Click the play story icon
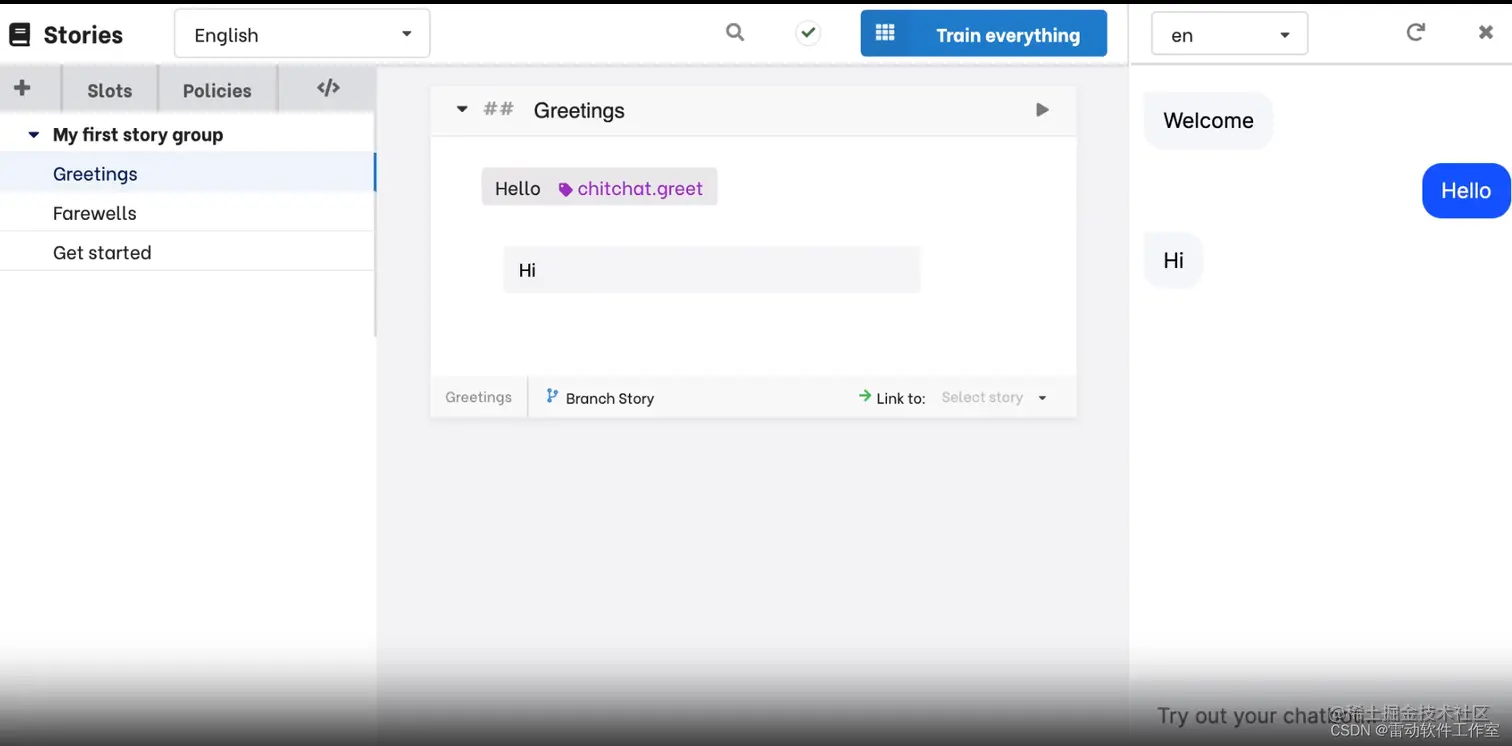1512x746 pixels. pos(1042,109)
